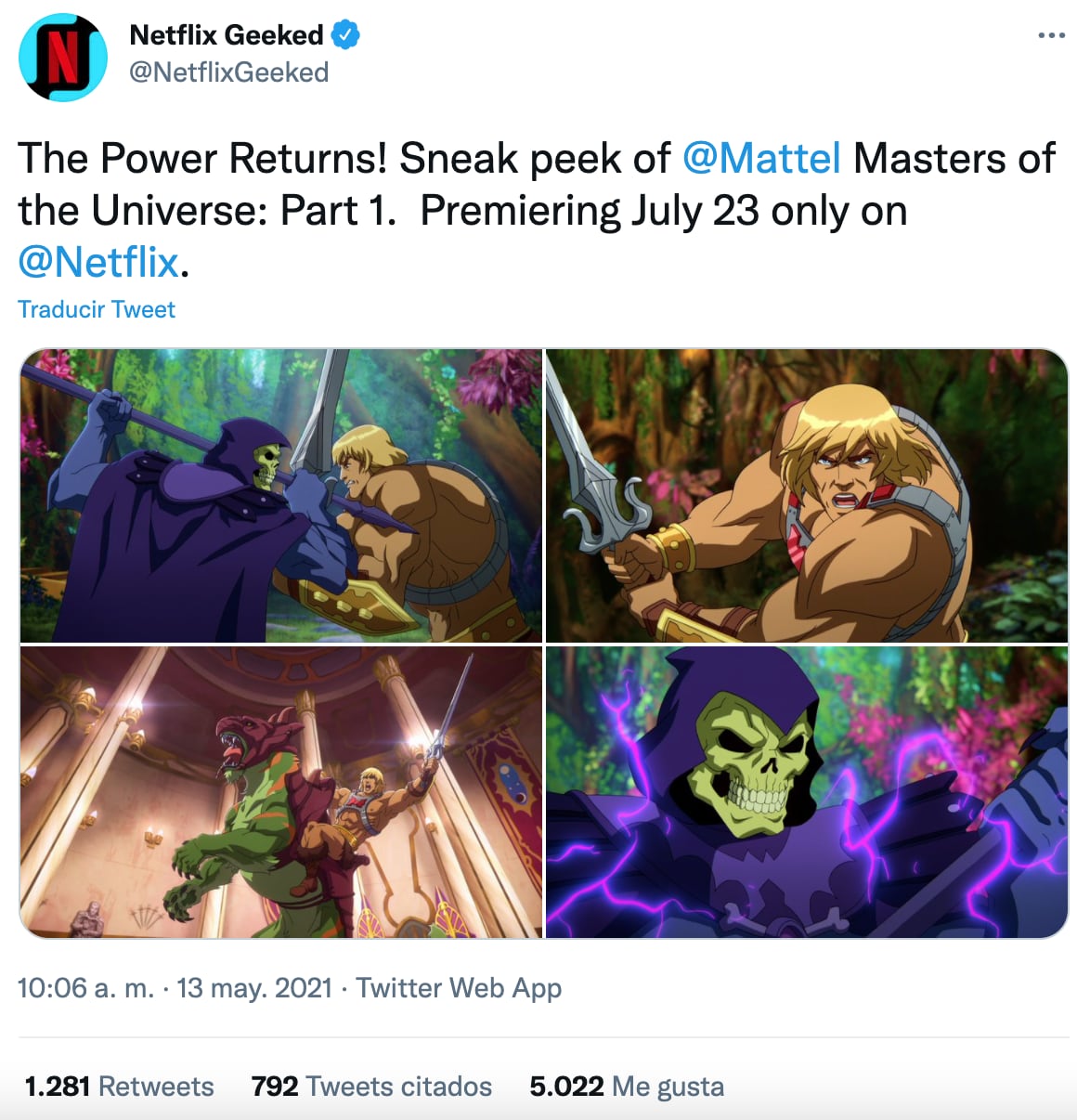Click the Twitter Web App source link
This screenshot has height=1120, width=1077.
click(x=459, y=988)
